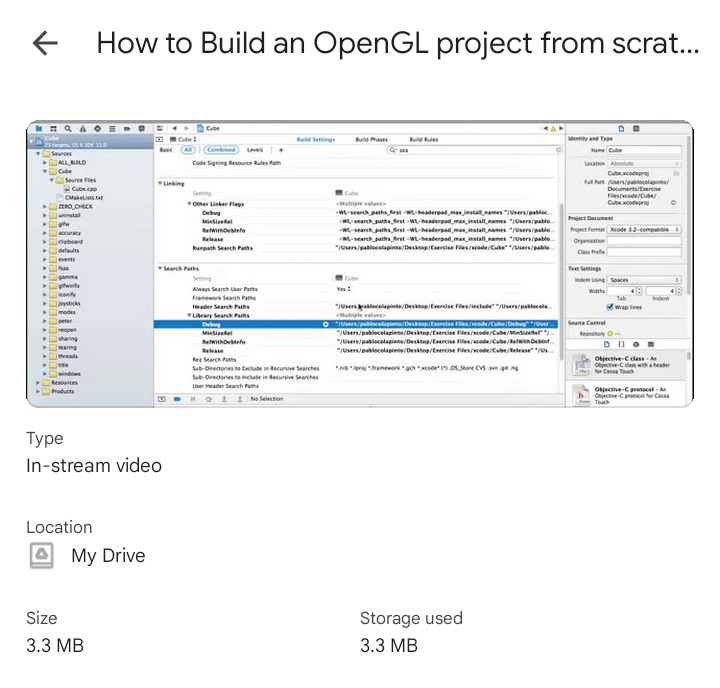Go back using the left arrow
720x688 pixels.
coord(45,43)
